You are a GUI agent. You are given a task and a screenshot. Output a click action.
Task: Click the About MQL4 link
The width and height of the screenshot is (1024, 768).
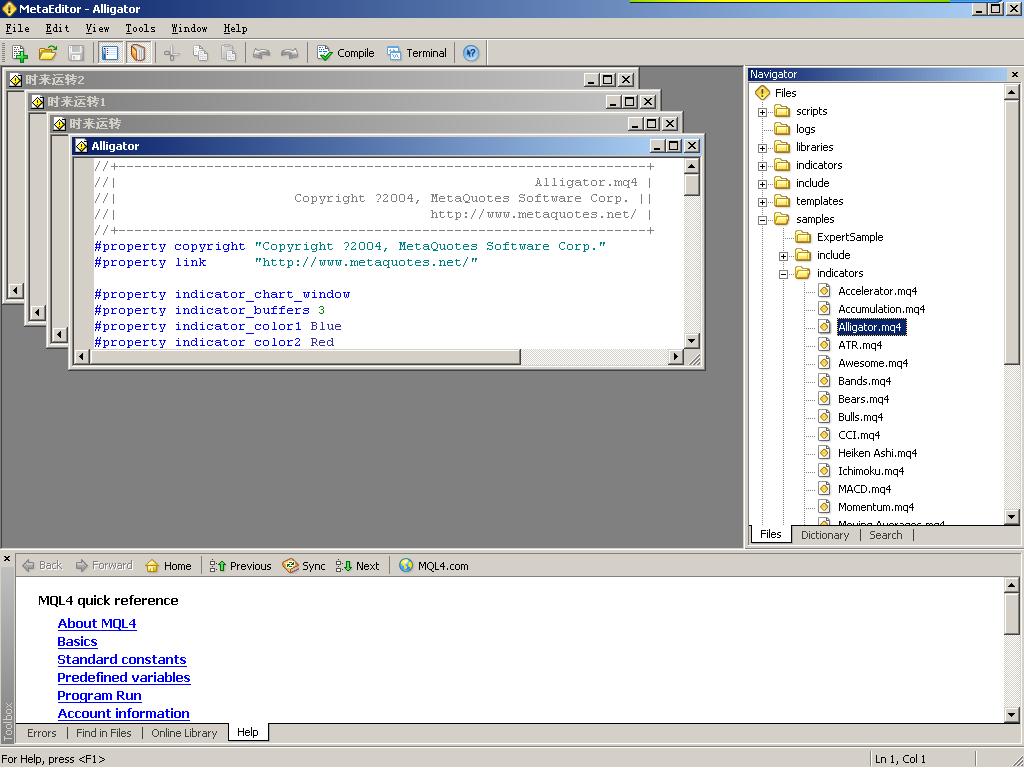(96, 624)
